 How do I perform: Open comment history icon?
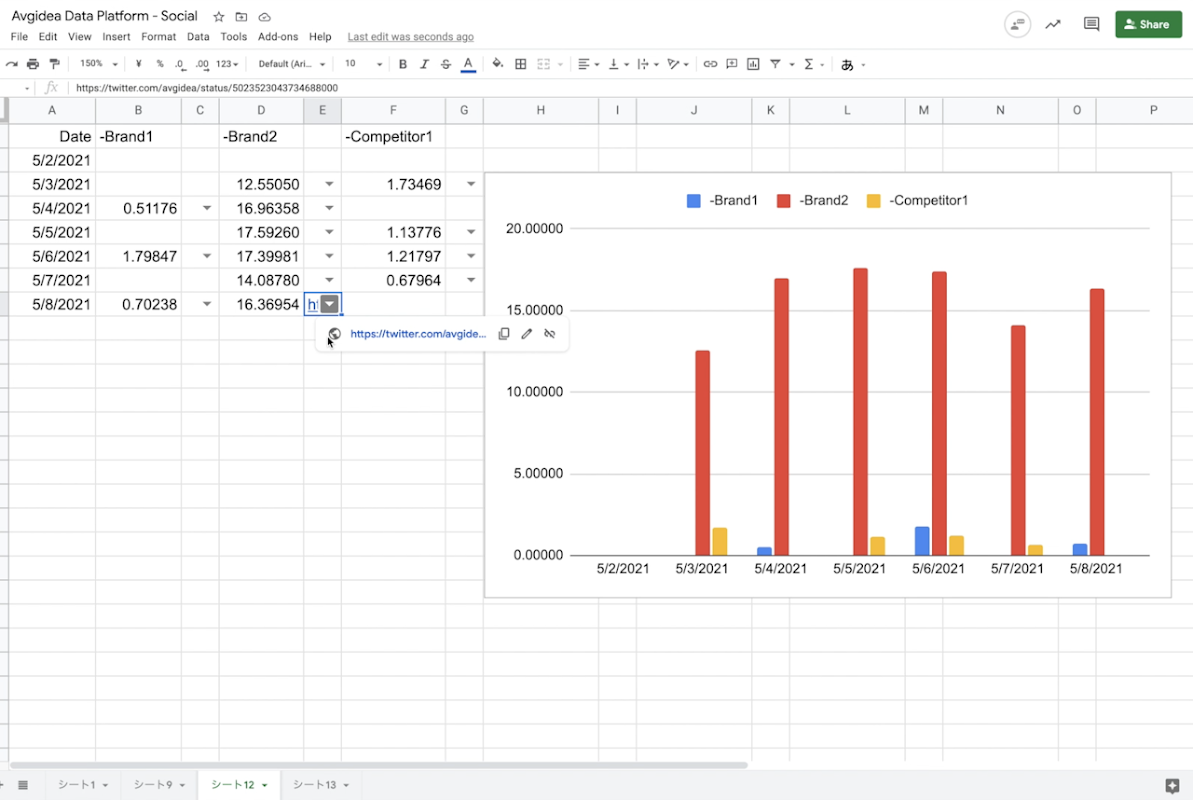(x=1091, y=24)
